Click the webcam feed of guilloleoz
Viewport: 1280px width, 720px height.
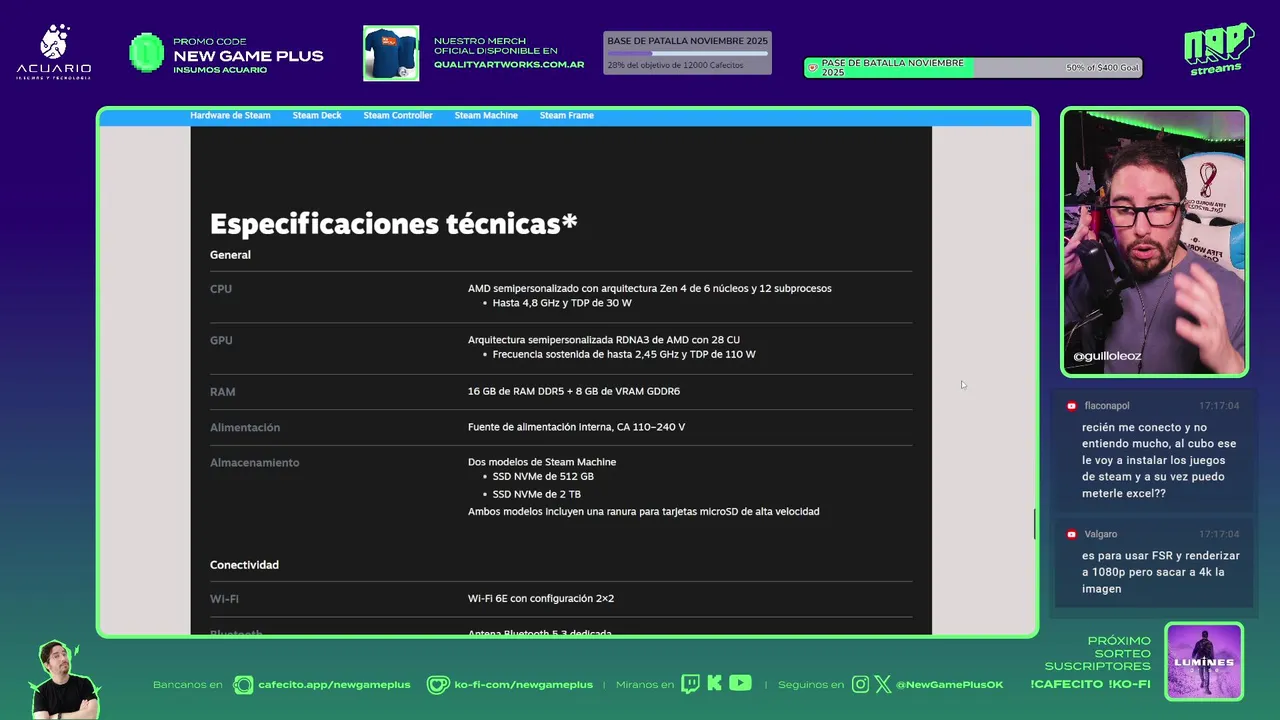(x=1154, y=242)
